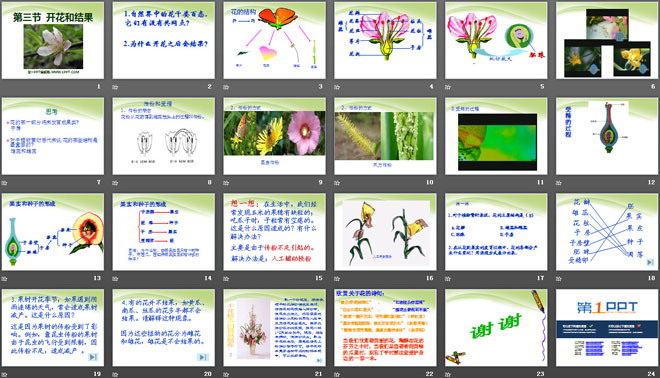The image size is (660, 378).
Task: Select slide 10 wind pollination photos
Action: [385, 136]
